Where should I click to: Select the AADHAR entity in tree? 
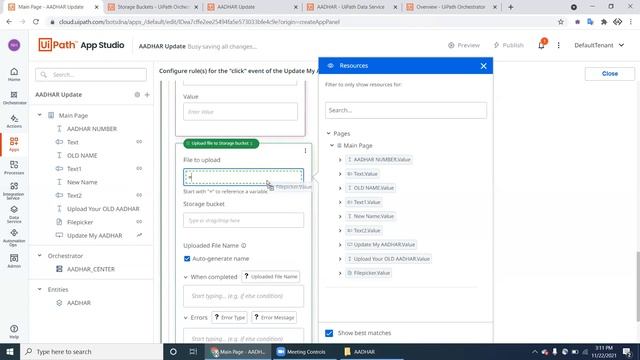point(79,303)
